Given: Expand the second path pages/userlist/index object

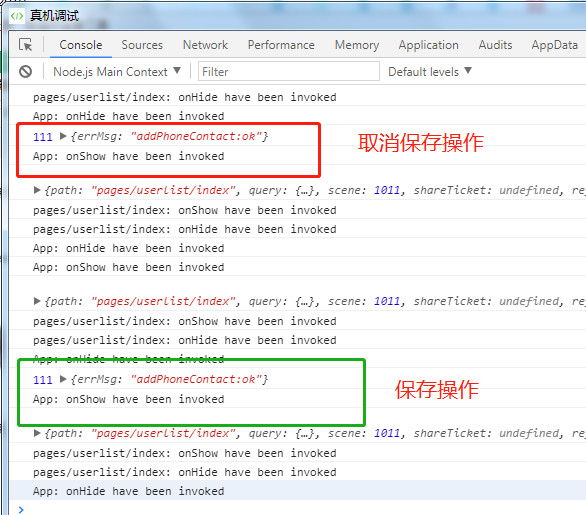Looking at the screenshot, I should [x=37, y=301].
